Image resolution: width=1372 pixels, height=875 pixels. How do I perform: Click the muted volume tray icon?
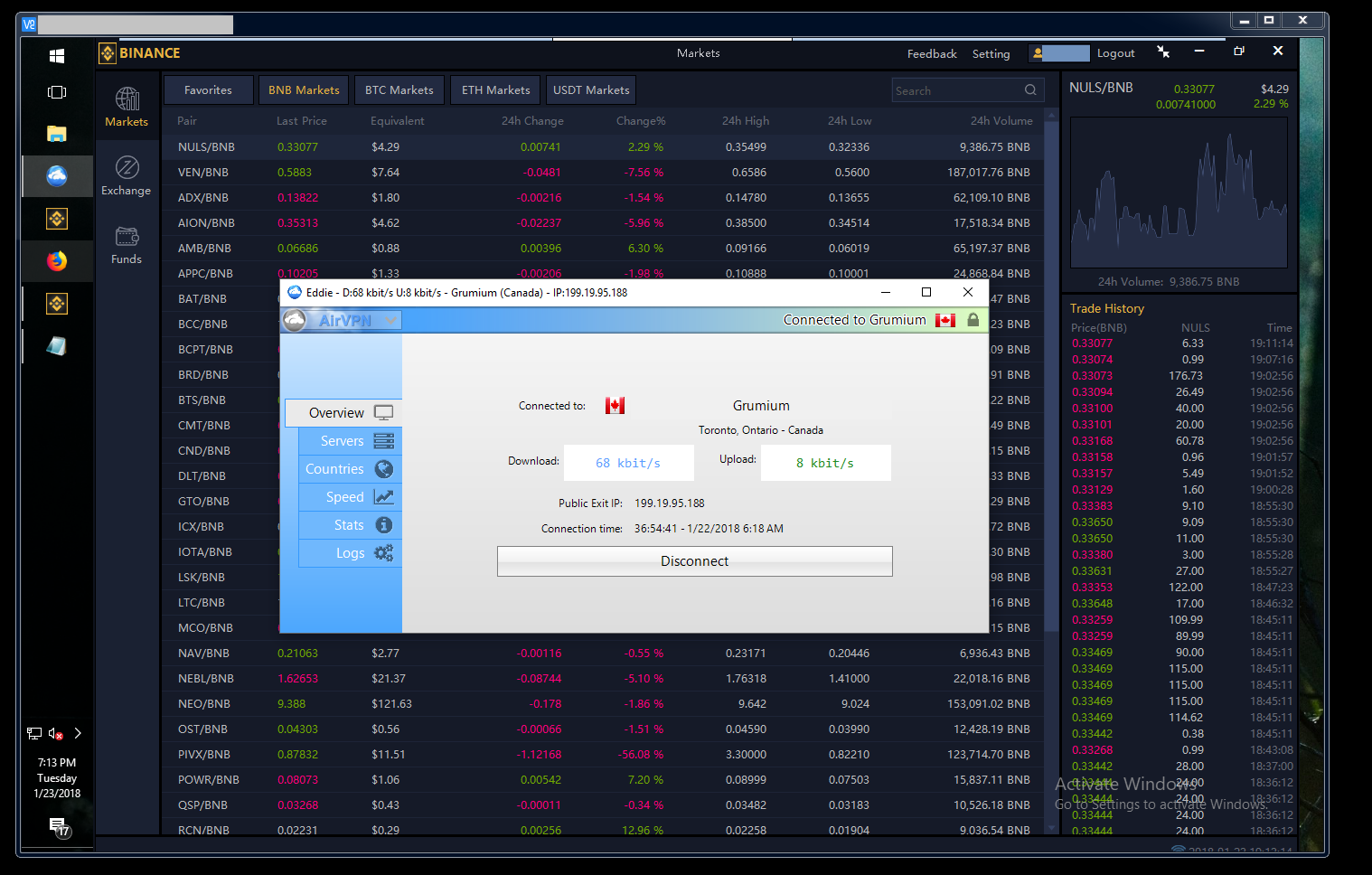pos(56,734)
